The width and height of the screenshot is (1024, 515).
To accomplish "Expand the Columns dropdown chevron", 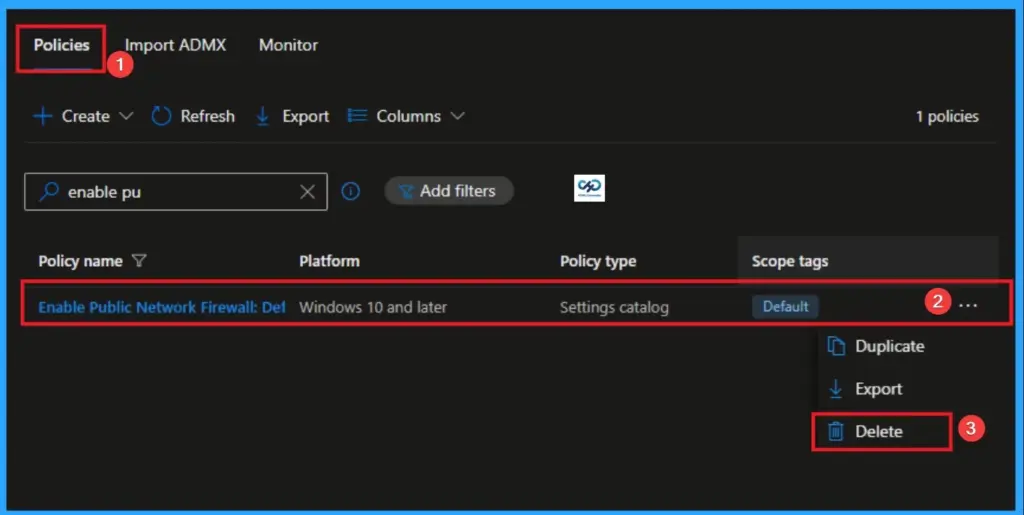I will (458, 116).
